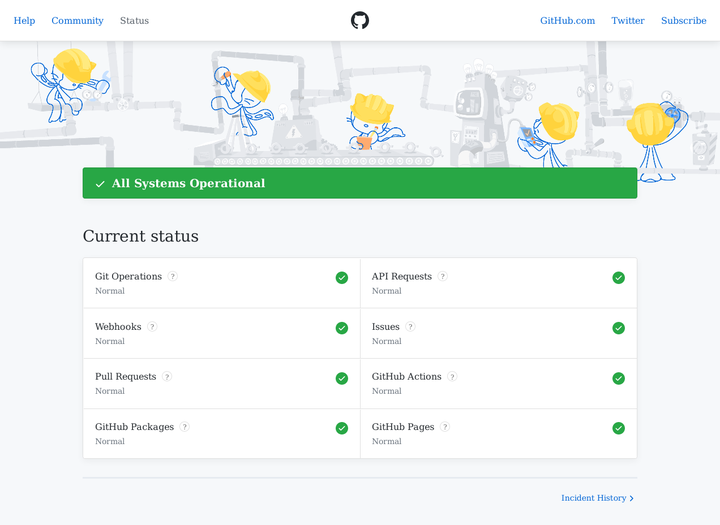The height and width of the screenshot is (525, 720).
Task: Subscribe to status updates
Action: coord(683,21)
